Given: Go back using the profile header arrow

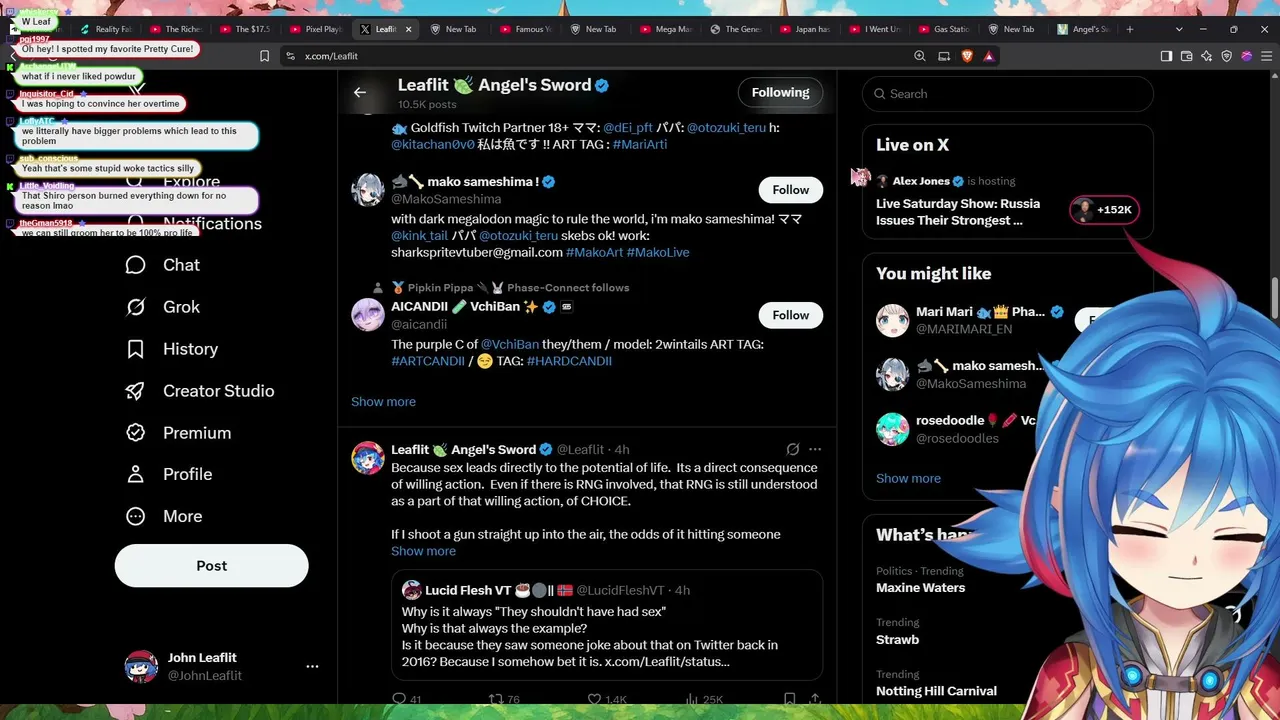Looking at the screenshot, I should click(x=360, y=93).
